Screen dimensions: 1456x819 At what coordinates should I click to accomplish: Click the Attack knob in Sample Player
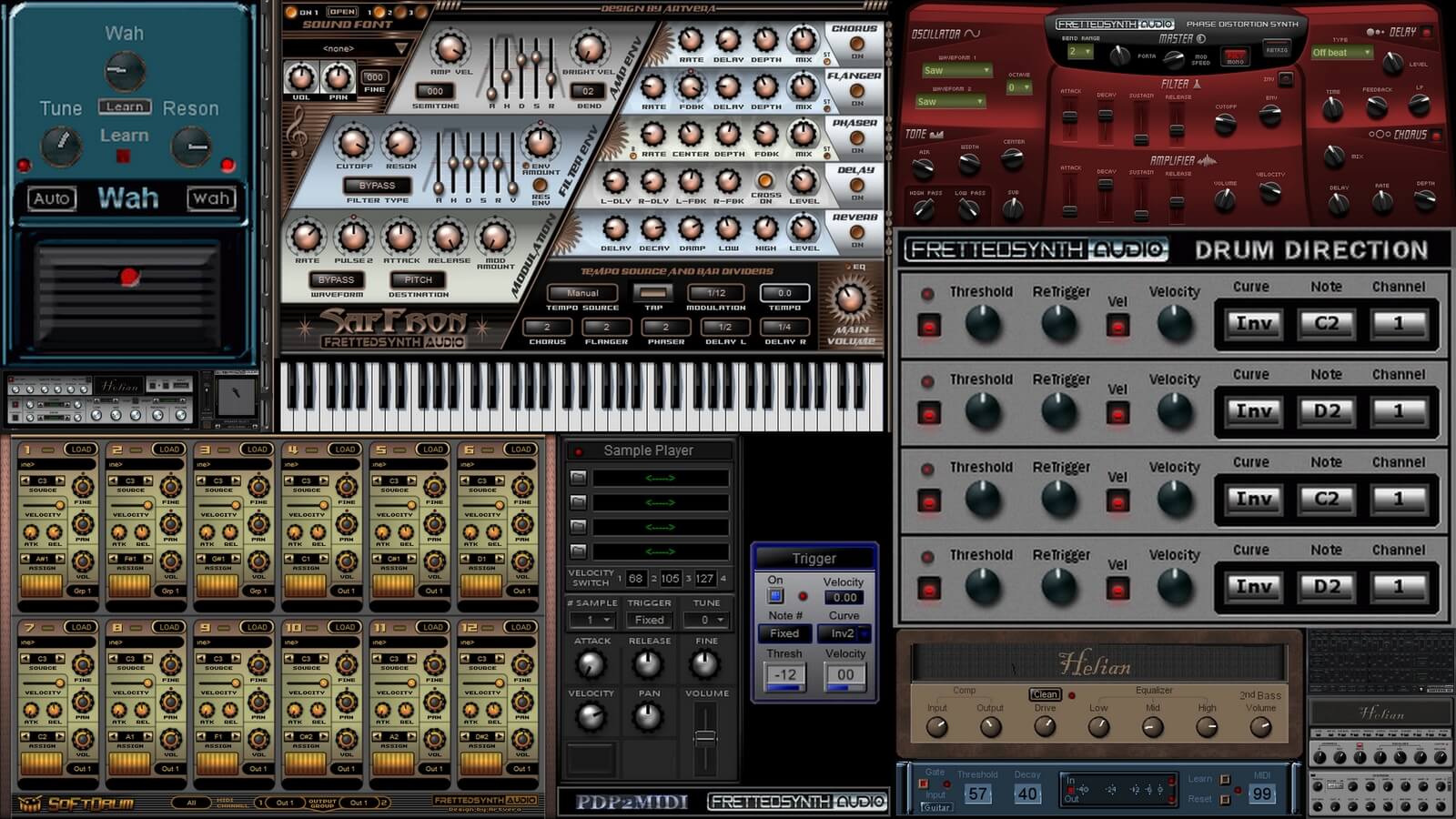591,664
